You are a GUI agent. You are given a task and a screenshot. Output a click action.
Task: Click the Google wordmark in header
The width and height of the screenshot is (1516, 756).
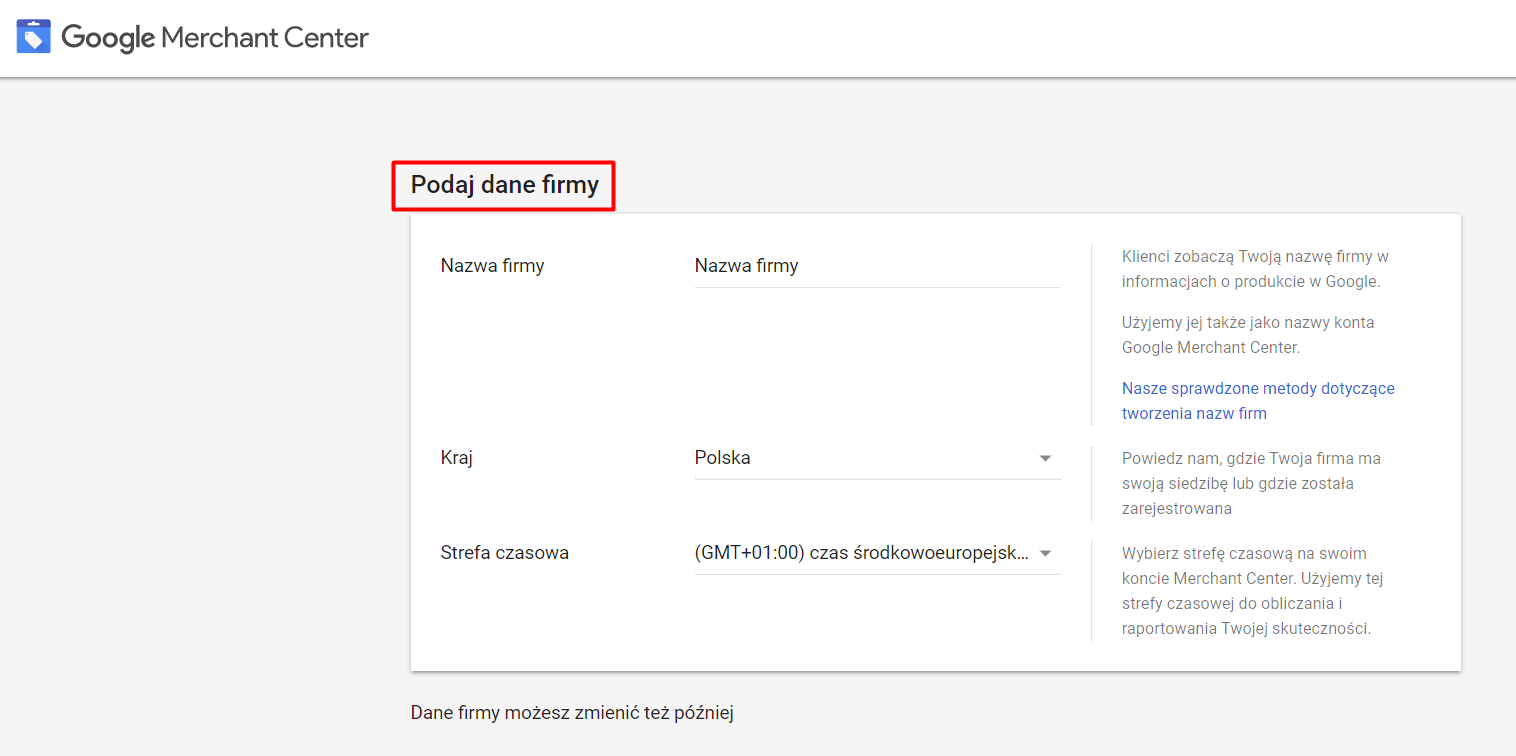pyautogui.click(x=108, y=38)
